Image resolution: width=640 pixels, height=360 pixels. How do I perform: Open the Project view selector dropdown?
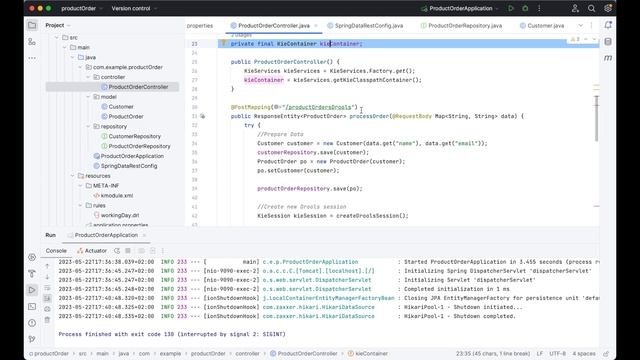(x=58, y=25)
